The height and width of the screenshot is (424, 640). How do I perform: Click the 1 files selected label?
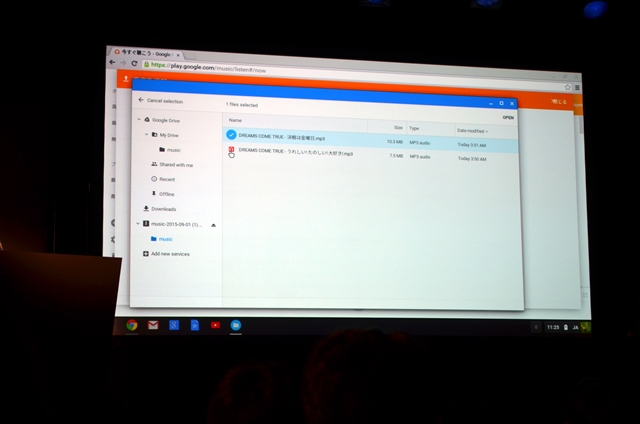(x=242, y=104)
